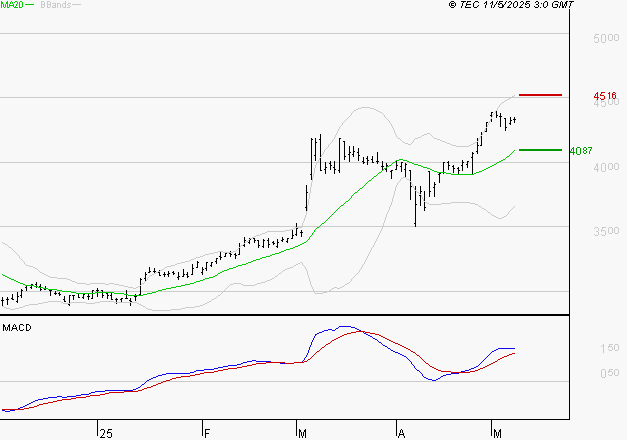The height and width of the screenshot is (440, 627).
Task: Click the 5000 price axis label
Action: click(606, 38)
